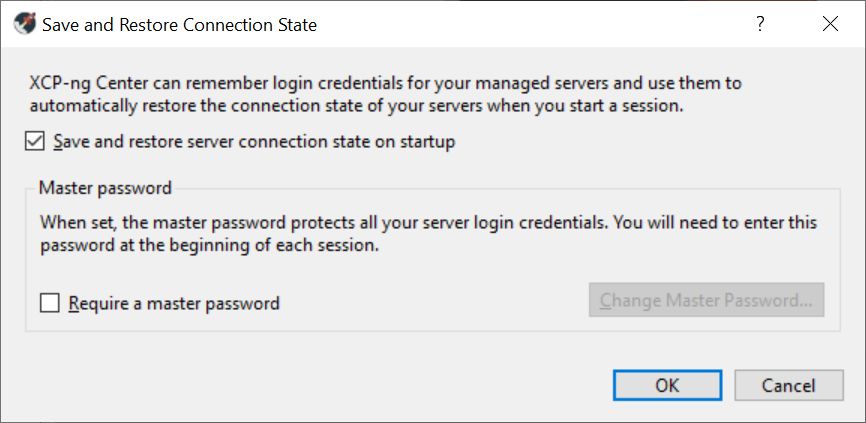Click the 'Save and Restore Connection State' title text
866x423 pixels.
(x=179, y=25)
